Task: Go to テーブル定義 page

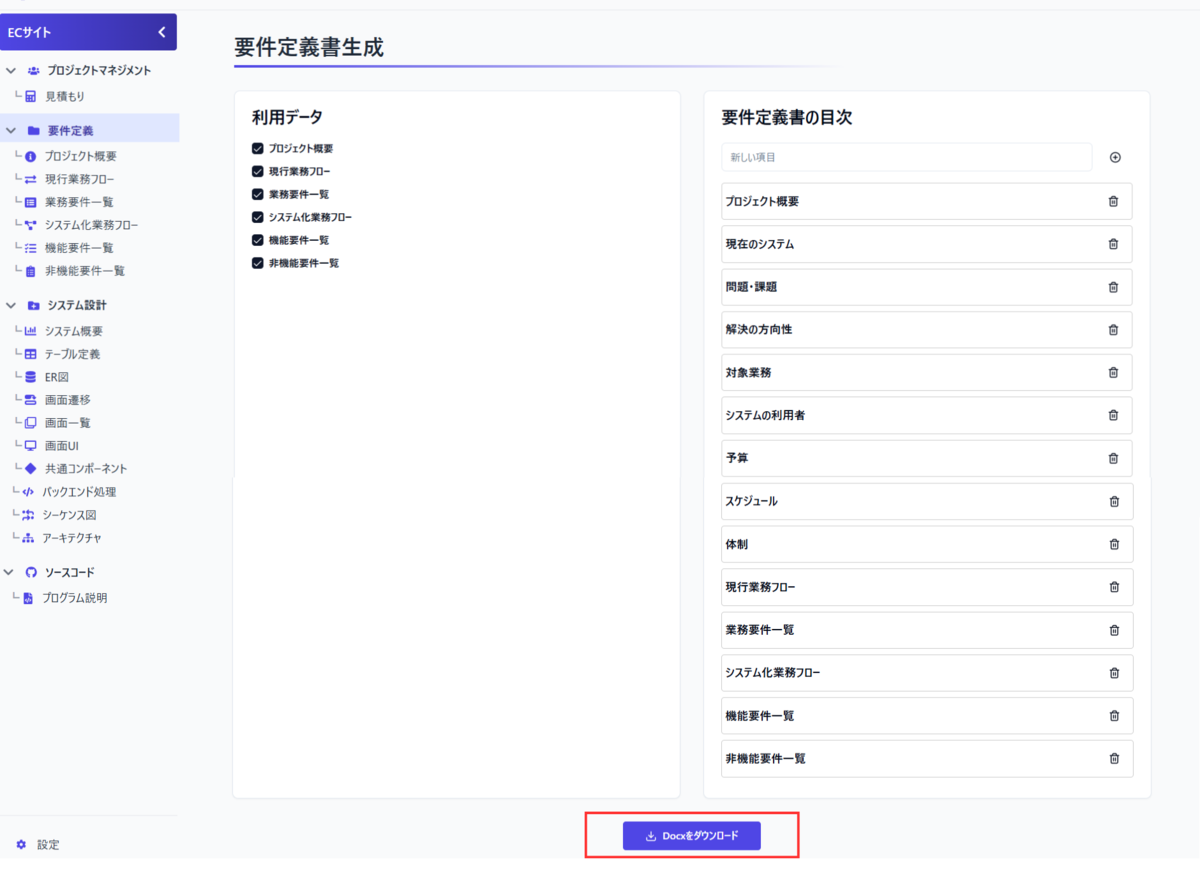Action: pos(73,354)
